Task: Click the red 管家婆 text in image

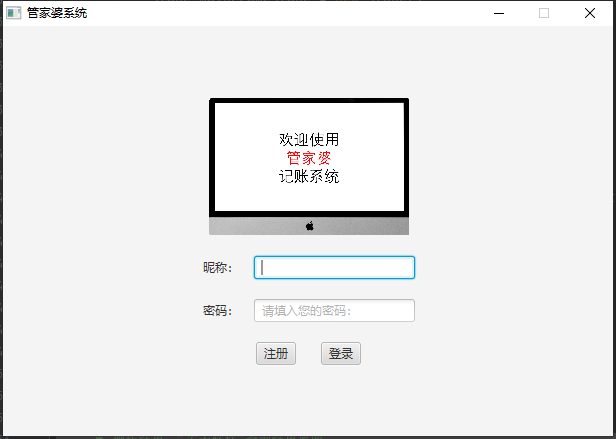Action: point(309,158)
